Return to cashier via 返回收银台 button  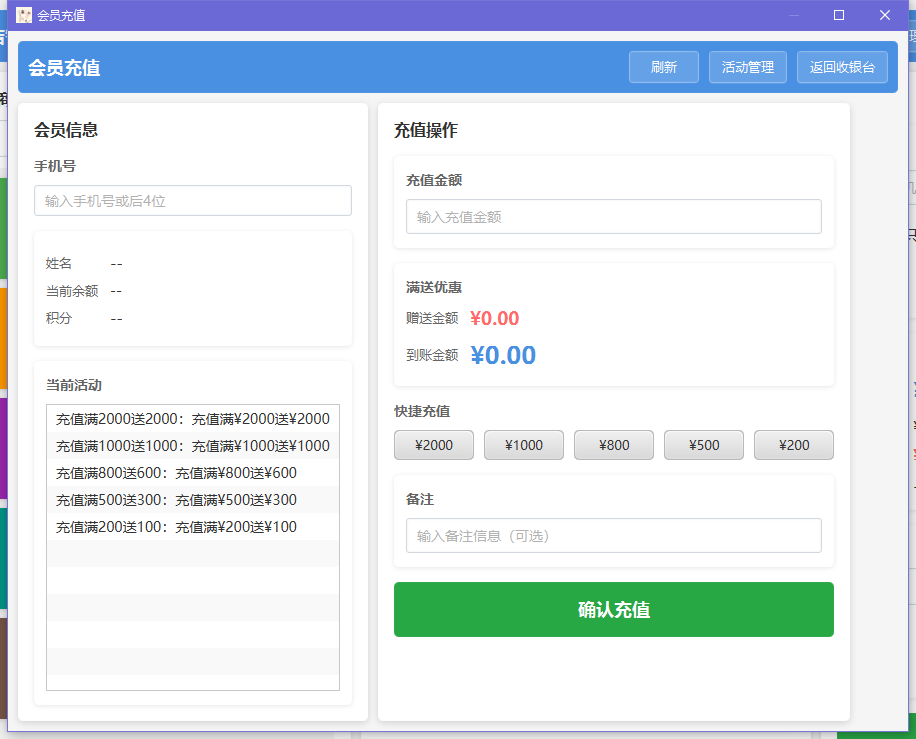842,66
